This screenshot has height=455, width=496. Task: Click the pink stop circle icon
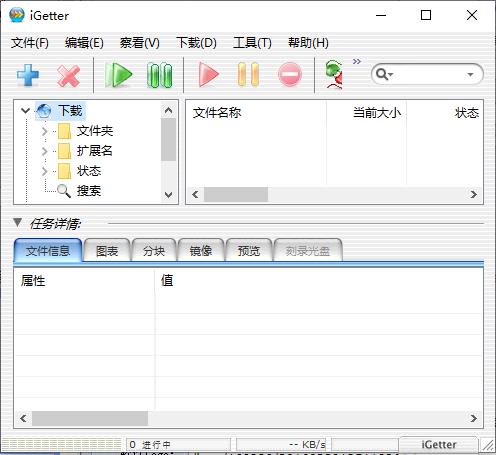point(290,74)
